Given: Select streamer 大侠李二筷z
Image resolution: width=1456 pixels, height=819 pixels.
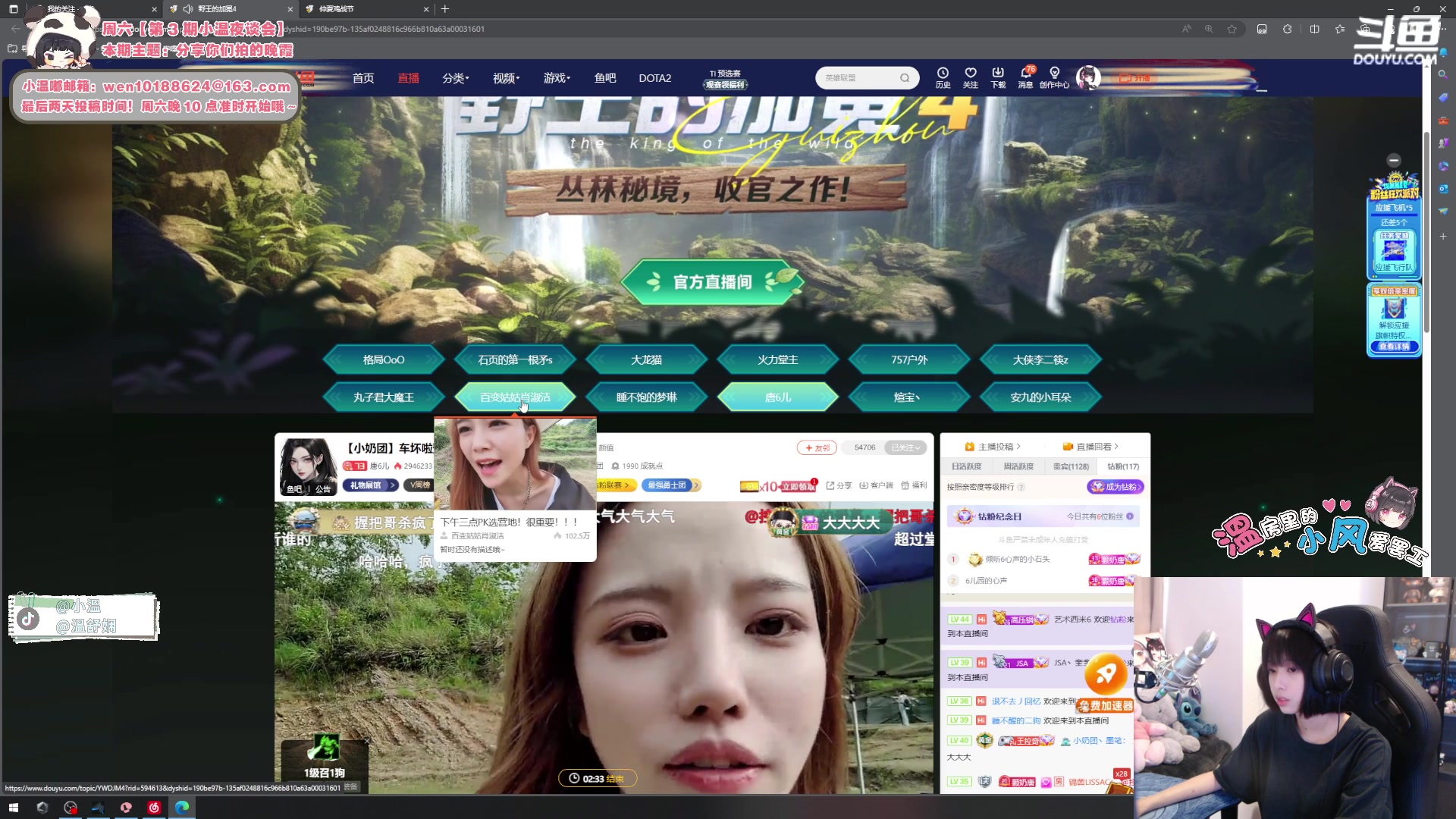Looking at the screenshot, I should 1040,359.
